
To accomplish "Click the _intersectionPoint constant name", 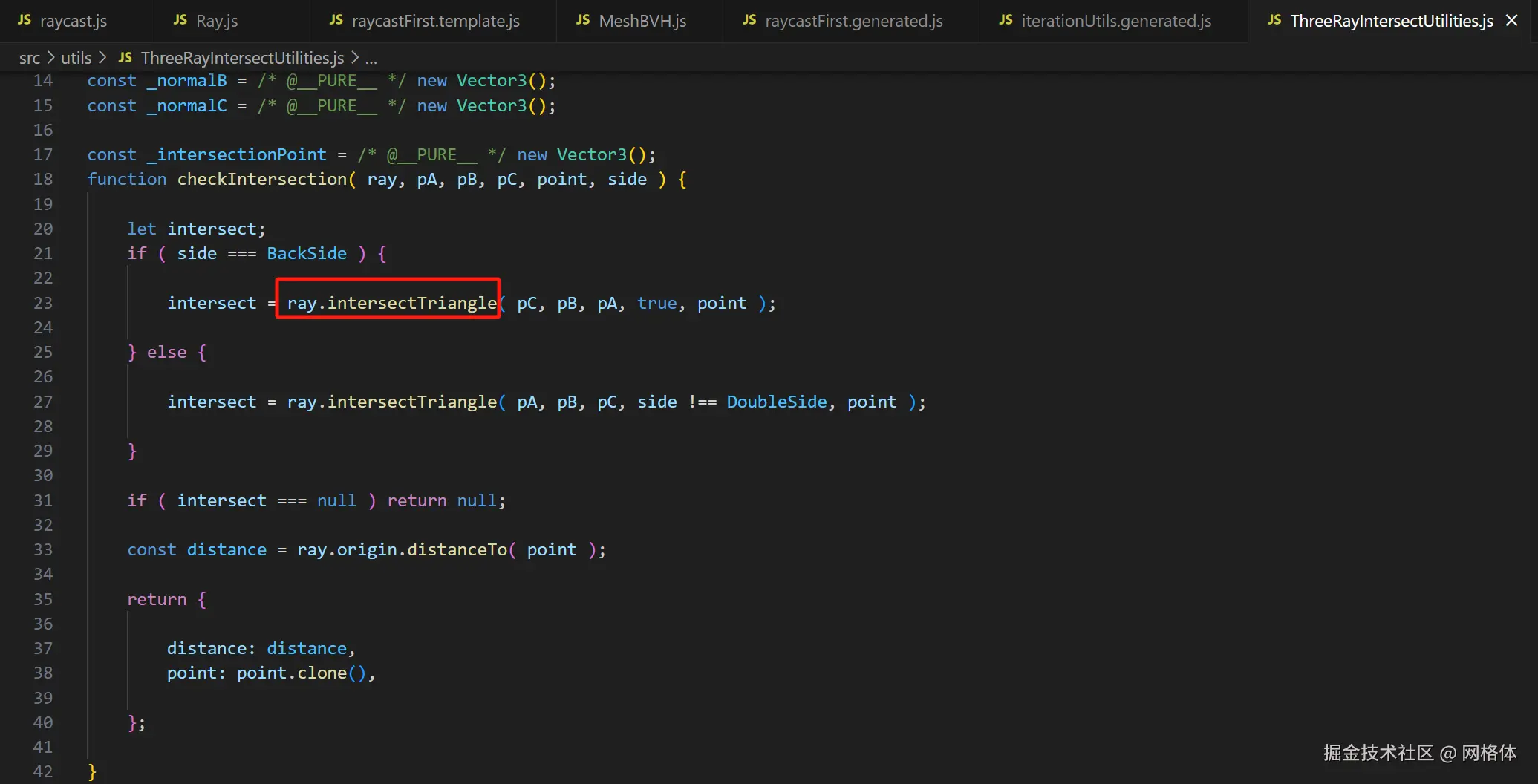I will 236,154.
